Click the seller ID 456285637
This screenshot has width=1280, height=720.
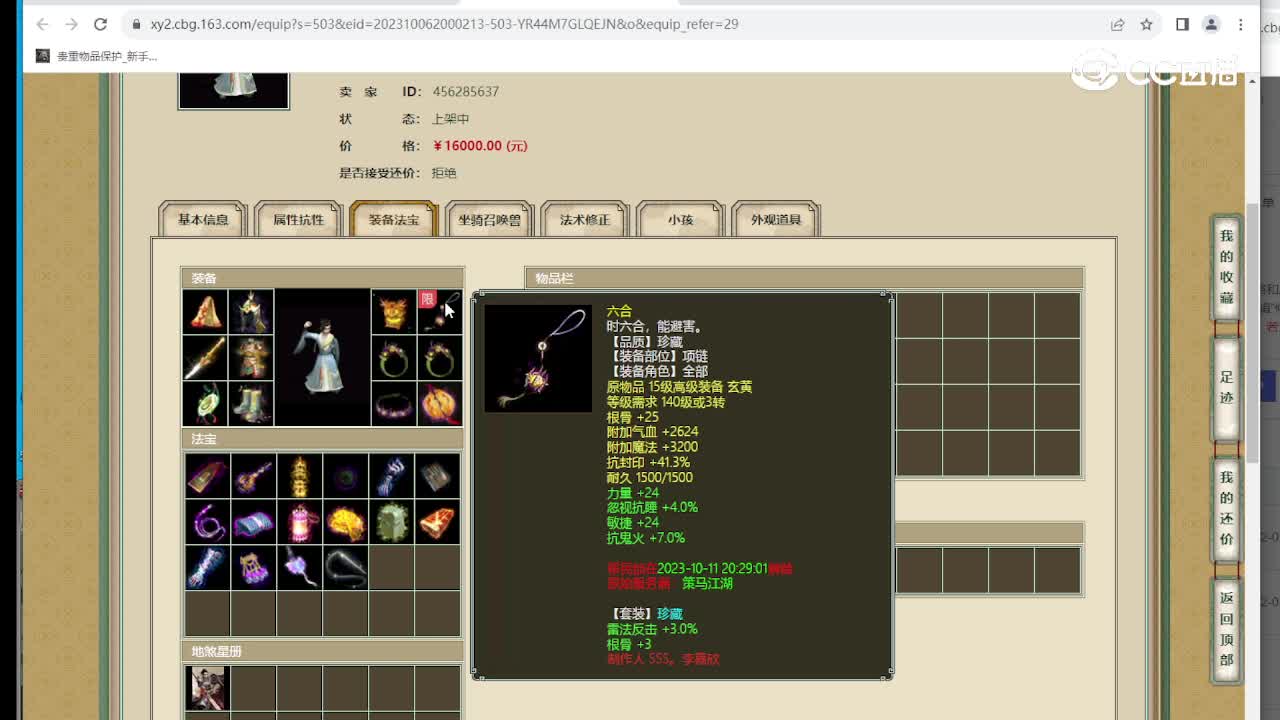tap(465, 91)
